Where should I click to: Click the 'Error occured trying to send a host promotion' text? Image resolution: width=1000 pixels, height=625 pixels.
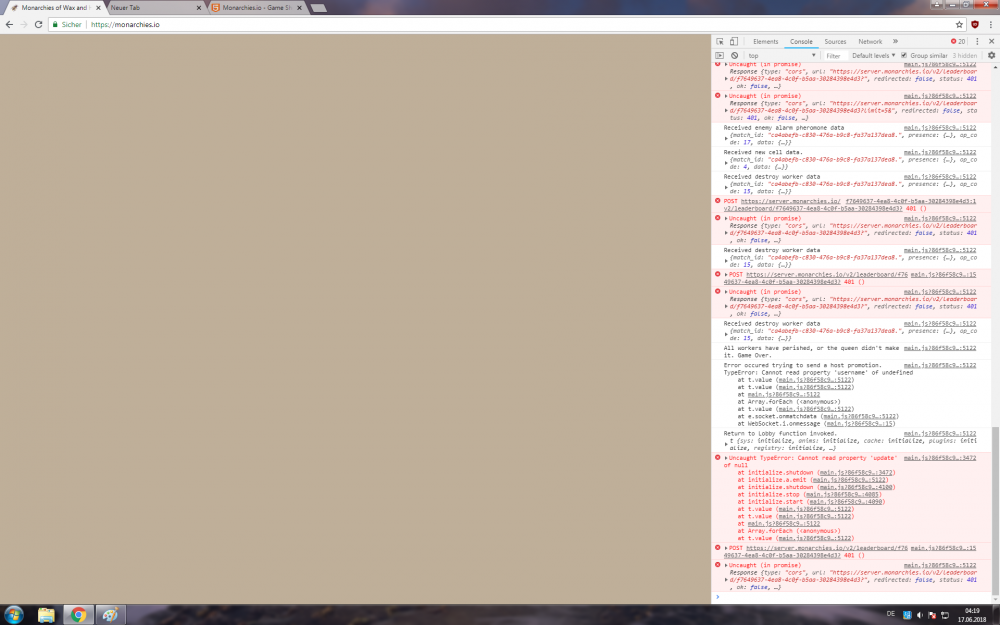point(802,365)
